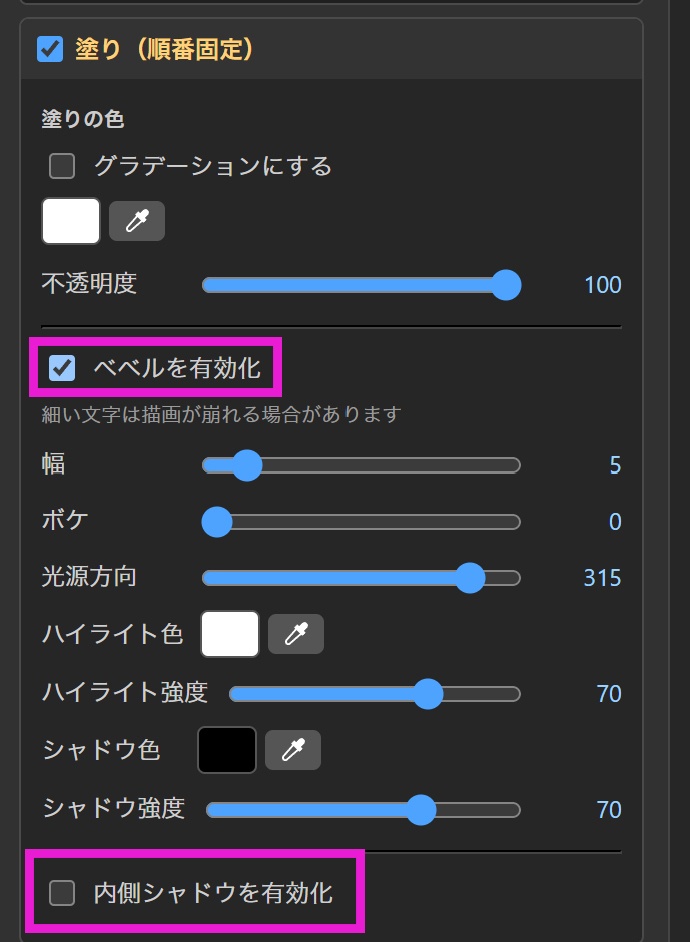Open the シャドウ色 black swatch
The height and width of the screenshot is (942, 690).
pyautogui.click(x=227, y=750)
